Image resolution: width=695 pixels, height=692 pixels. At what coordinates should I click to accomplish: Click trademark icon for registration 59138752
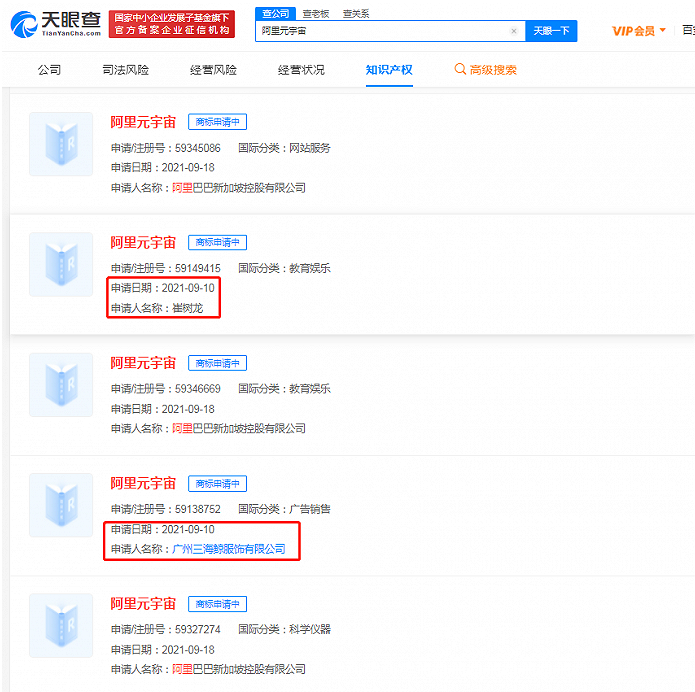(x=61, y=505)
